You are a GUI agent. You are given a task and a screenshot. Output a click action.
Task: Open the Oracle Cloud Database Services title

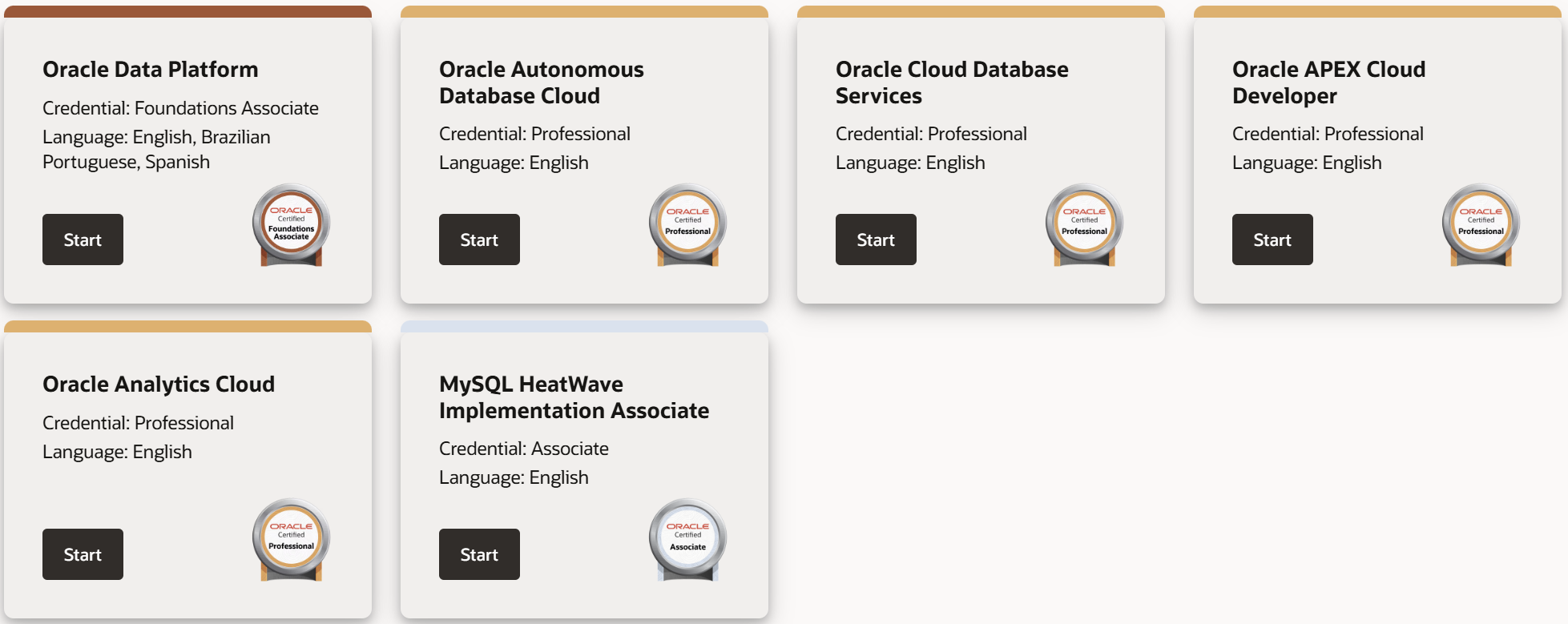[x=952, y=83]
